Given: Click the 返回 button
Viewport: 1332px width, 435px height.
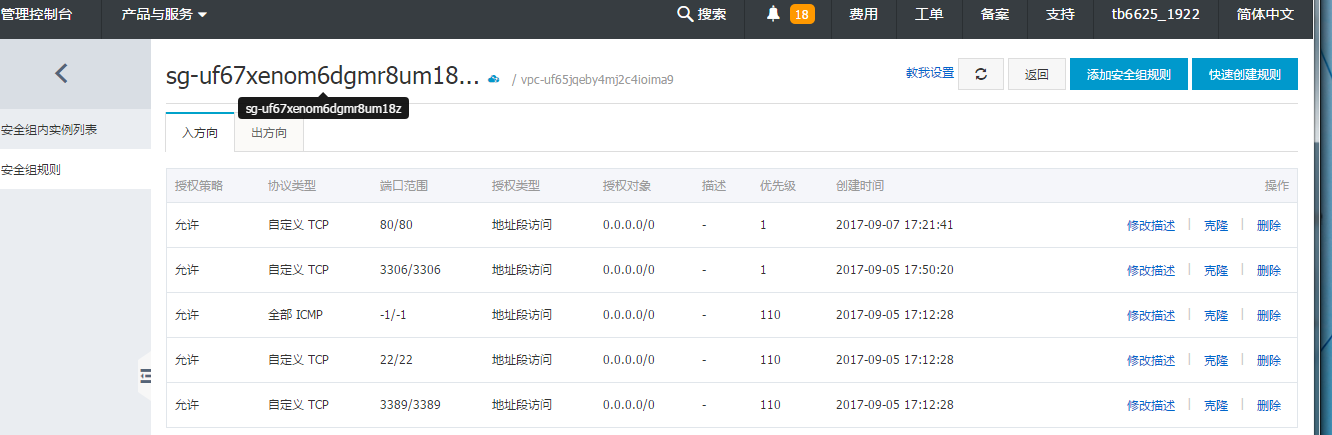Looking at the screenshot, I should [1037, 74].
